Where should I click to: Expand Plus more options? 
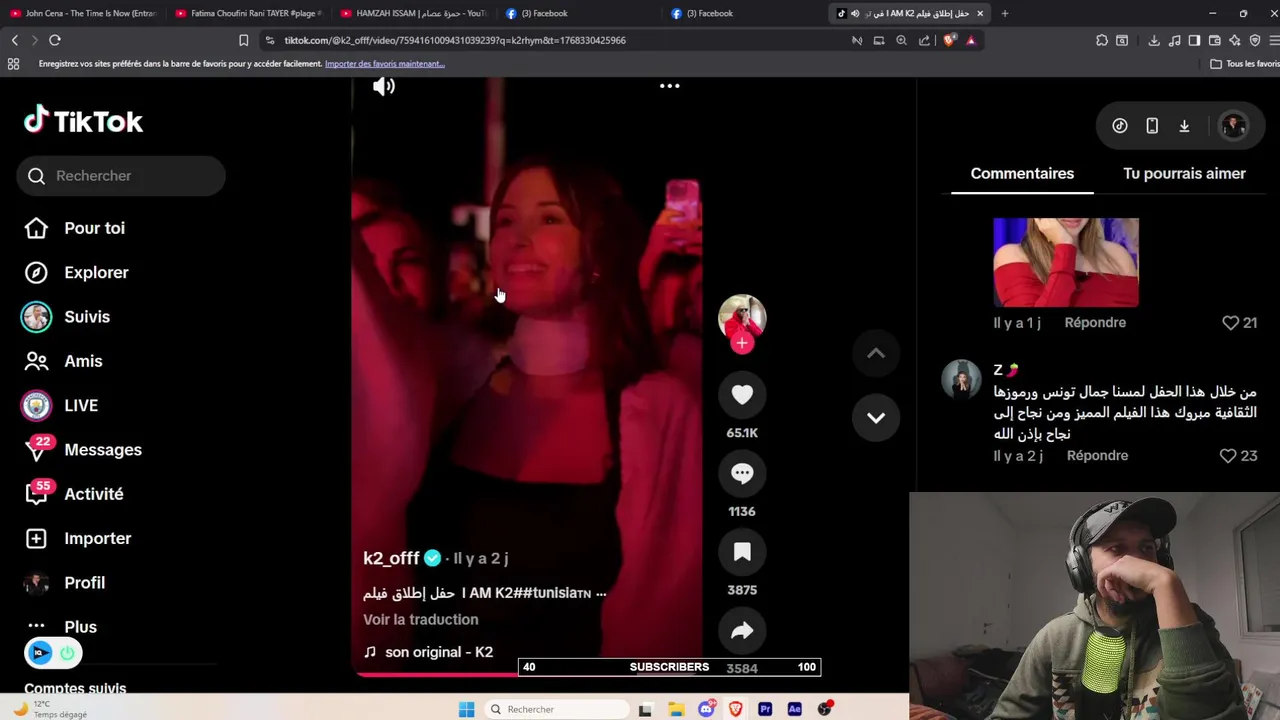[80, 627]
